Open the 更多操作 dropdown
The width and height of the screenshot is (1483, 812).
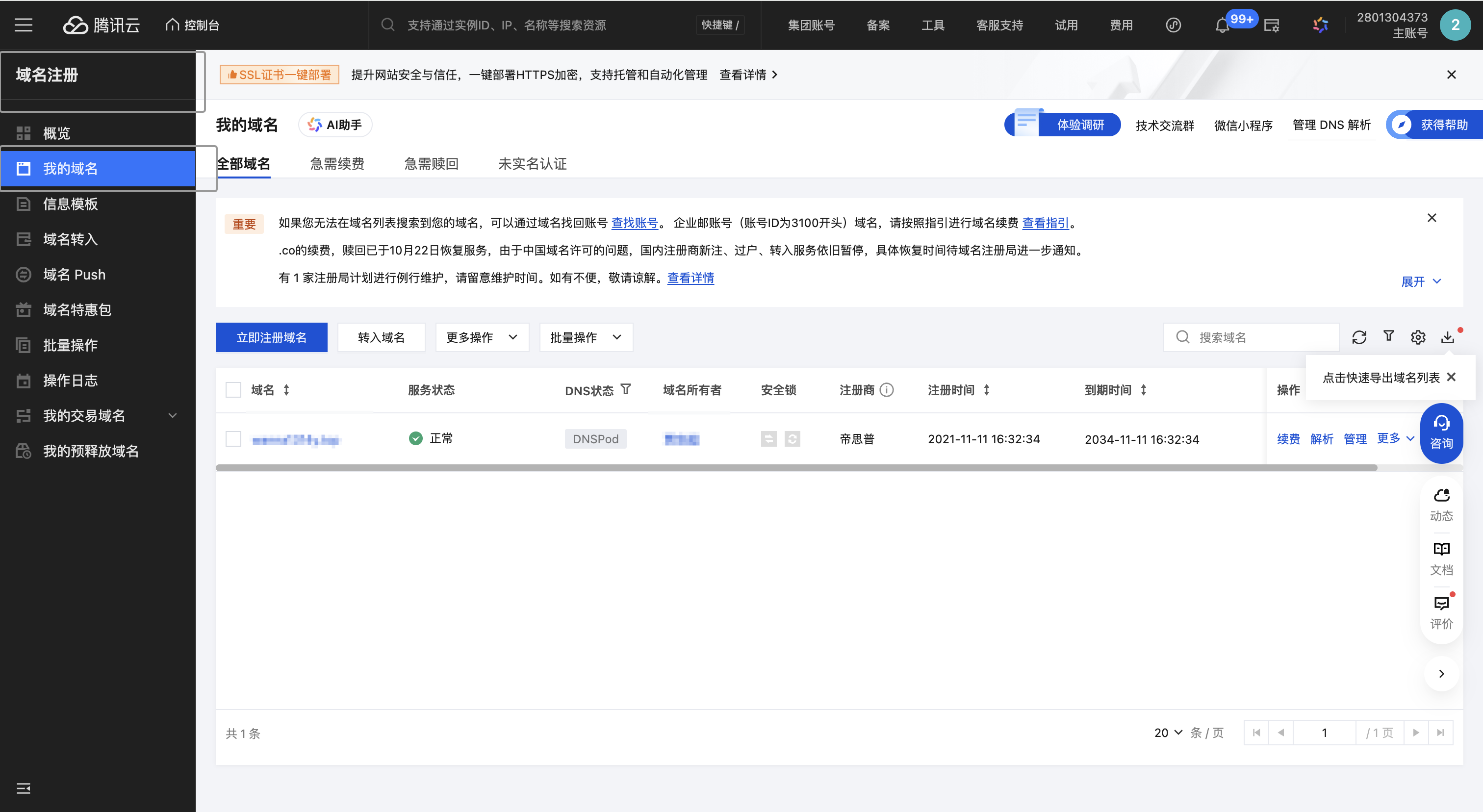[x=482, y=337]
